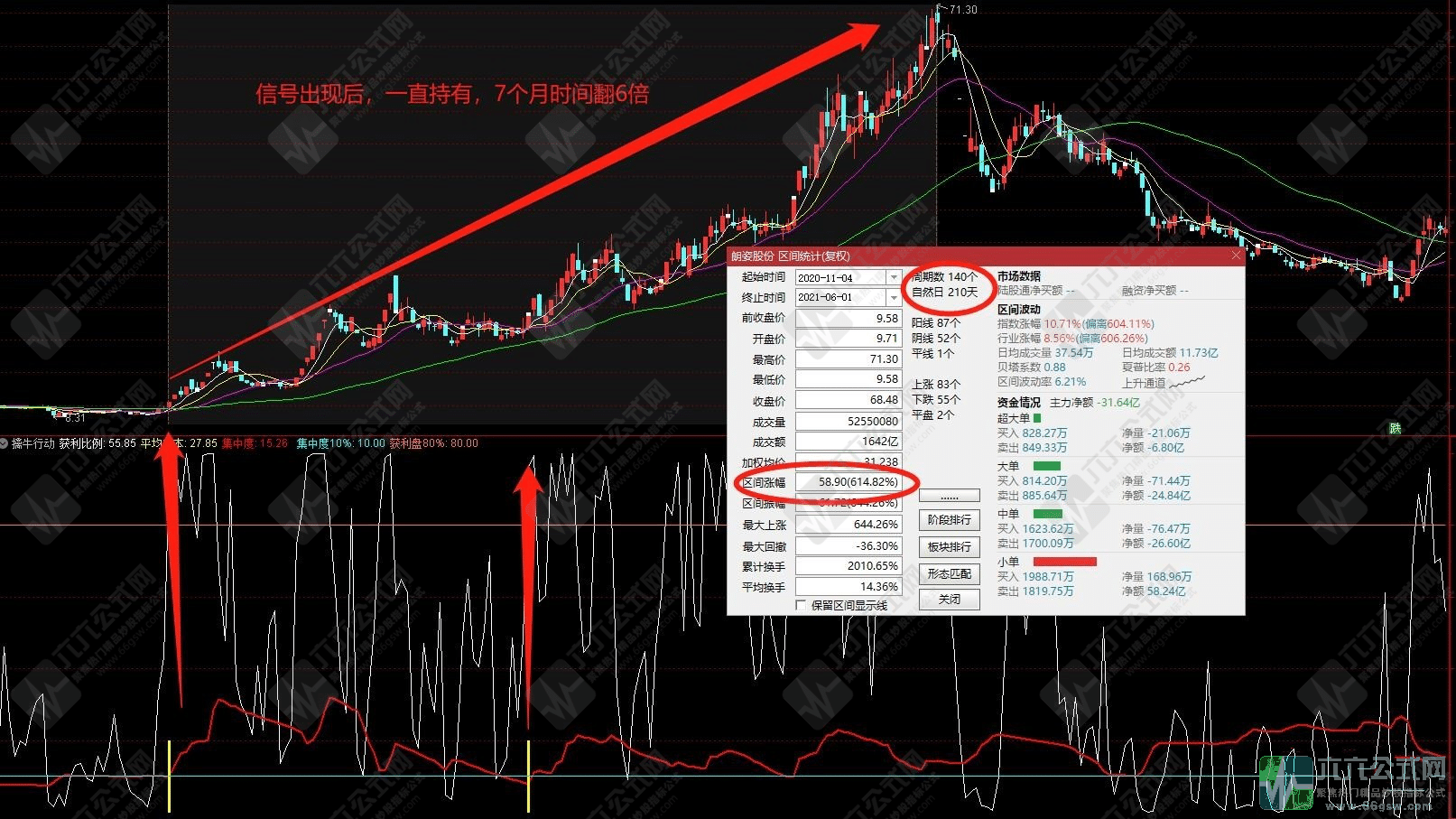Click the 平盘 2个 text
Viewport: 1456px width, 819px height.
click(x=933, y=414)
